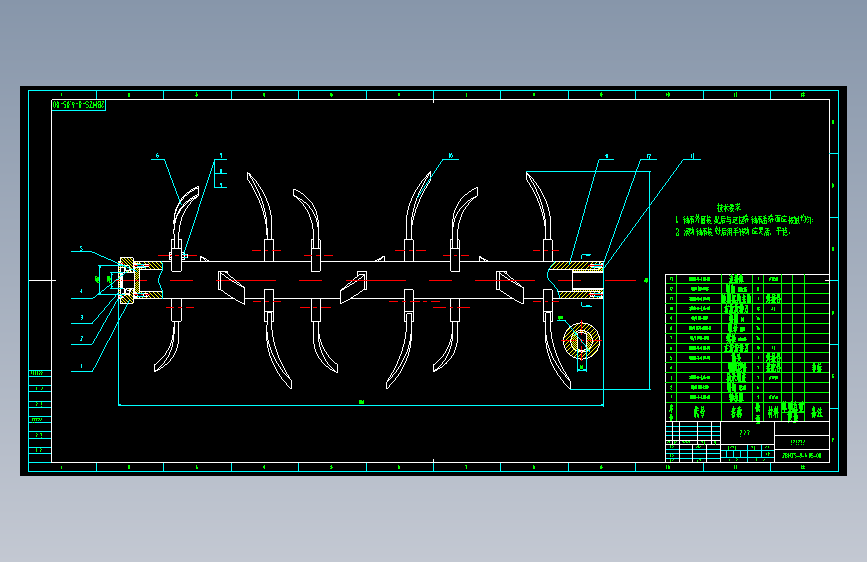
Task: Click part balloon number 5
Action: pyautogui.click(x=81, y=248)
